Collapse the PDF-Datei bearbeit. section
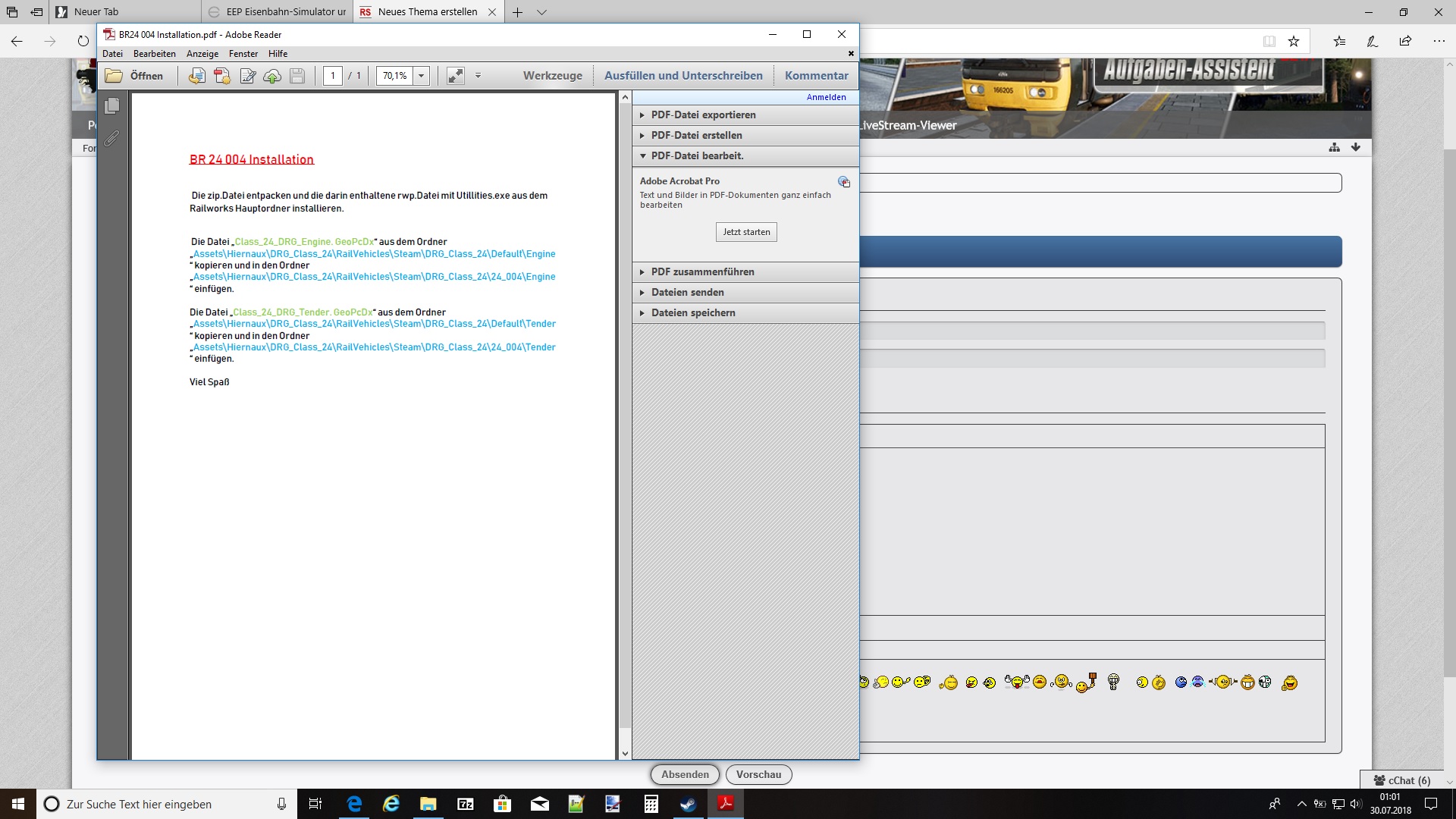The image size is (1456, 819). (x=697, y=156)
